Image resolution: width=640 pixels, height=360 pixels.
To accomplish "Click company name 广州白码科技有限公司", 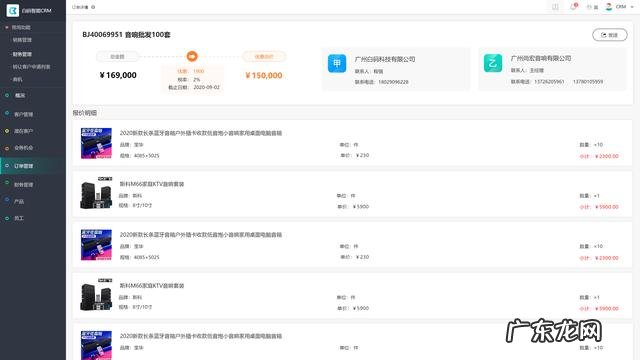I will pyautogui.click(x=385, y=59).
